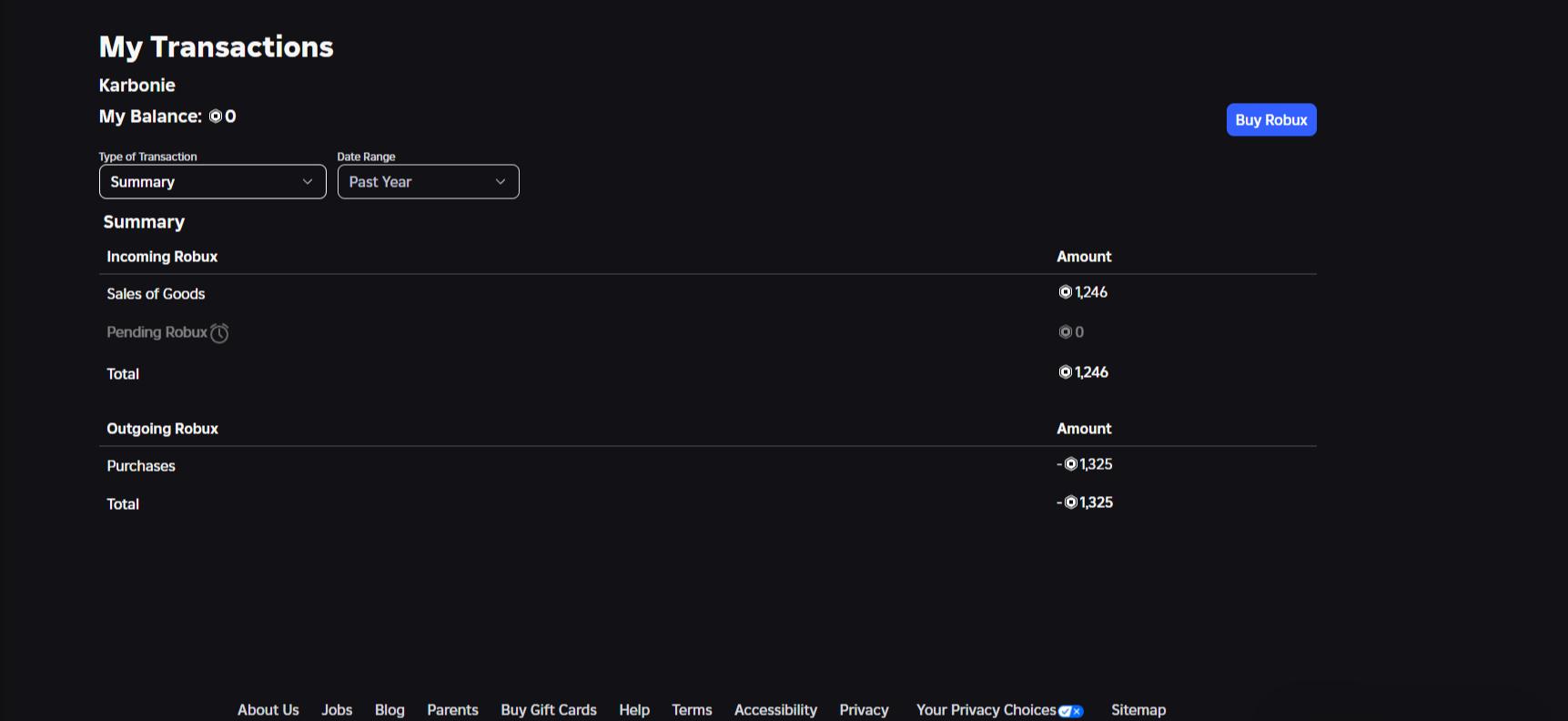Click Robux icon in Purchases amount
This screenshot has height=721, width=1568.
(1070, 464)
